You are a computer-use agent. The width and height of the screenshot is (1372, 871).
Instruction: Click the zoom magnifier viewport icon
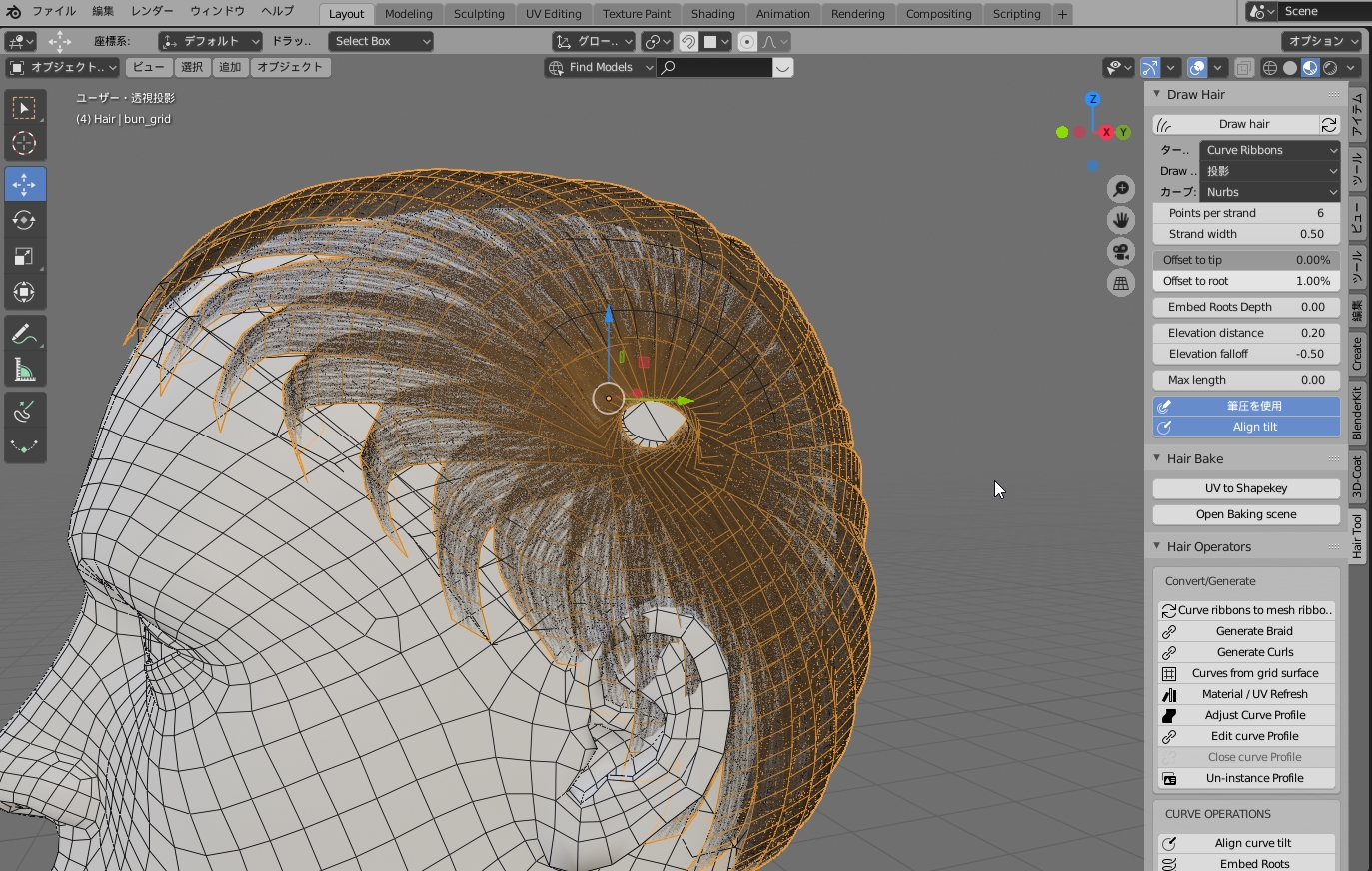pos(1121,189)
